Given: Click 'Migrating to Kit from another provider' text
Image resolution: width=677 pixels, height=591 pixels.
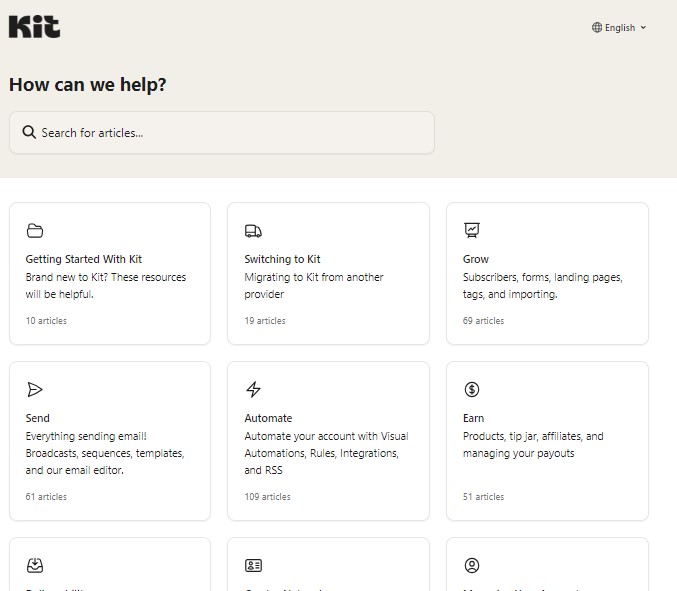Looking at the screenshot, I should coord(314,286).
